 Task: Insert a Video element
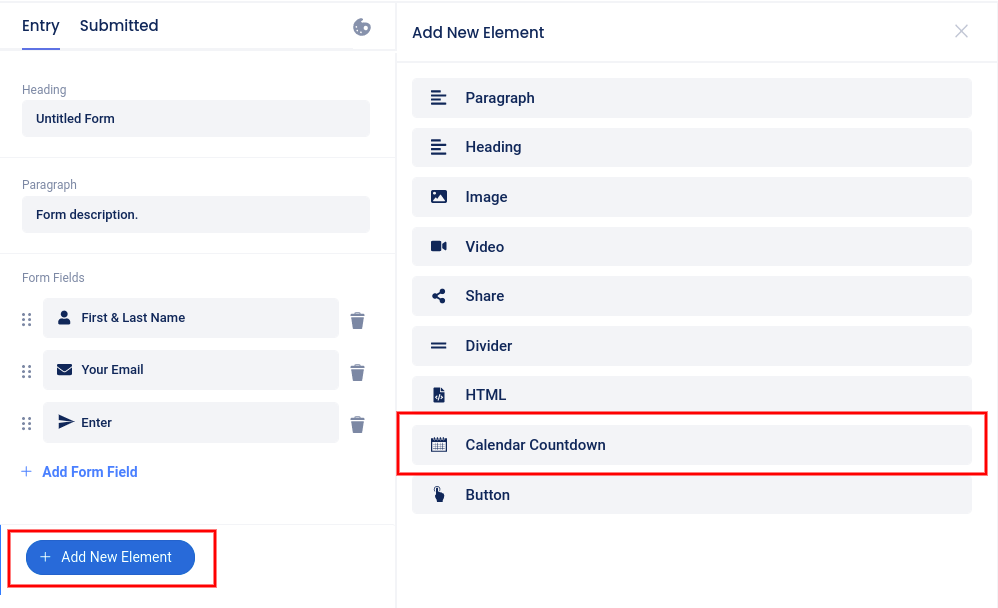(x=691, y=246)
